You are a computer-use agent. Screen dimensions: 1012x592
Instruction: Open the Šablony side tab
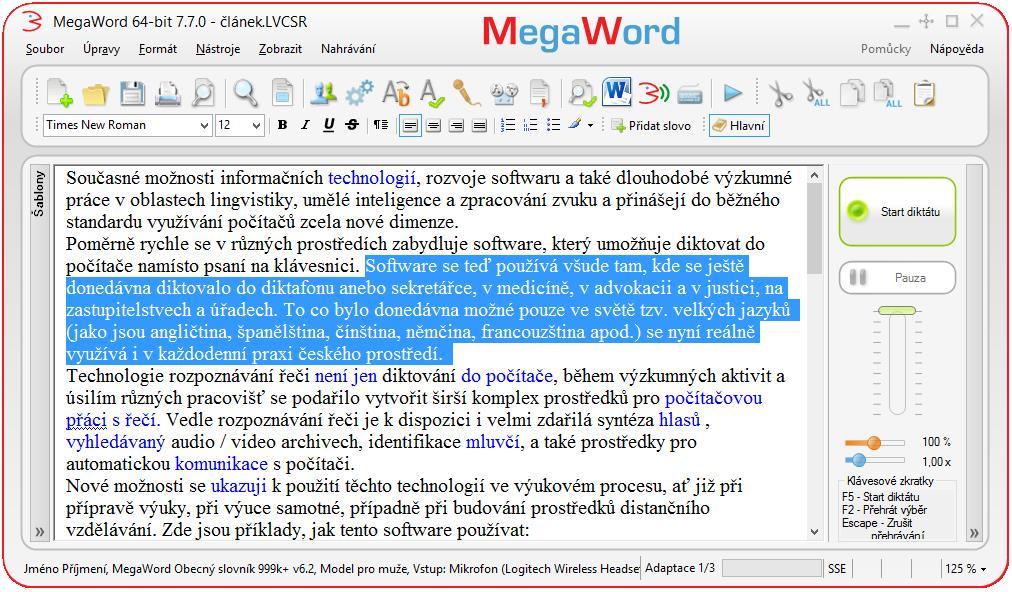(x=39, y=194)
